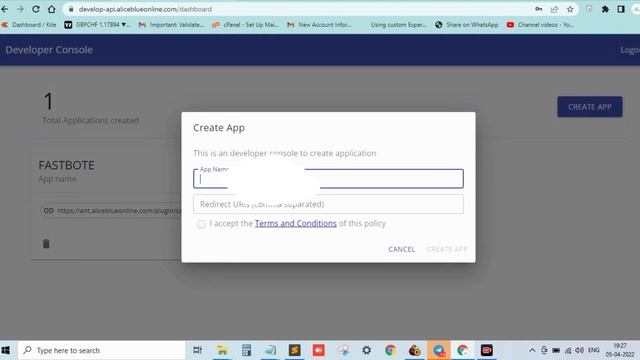Click the FASTBOTE app name
The width and height of the screenshot is (640, 360).
tap(66, 165)
